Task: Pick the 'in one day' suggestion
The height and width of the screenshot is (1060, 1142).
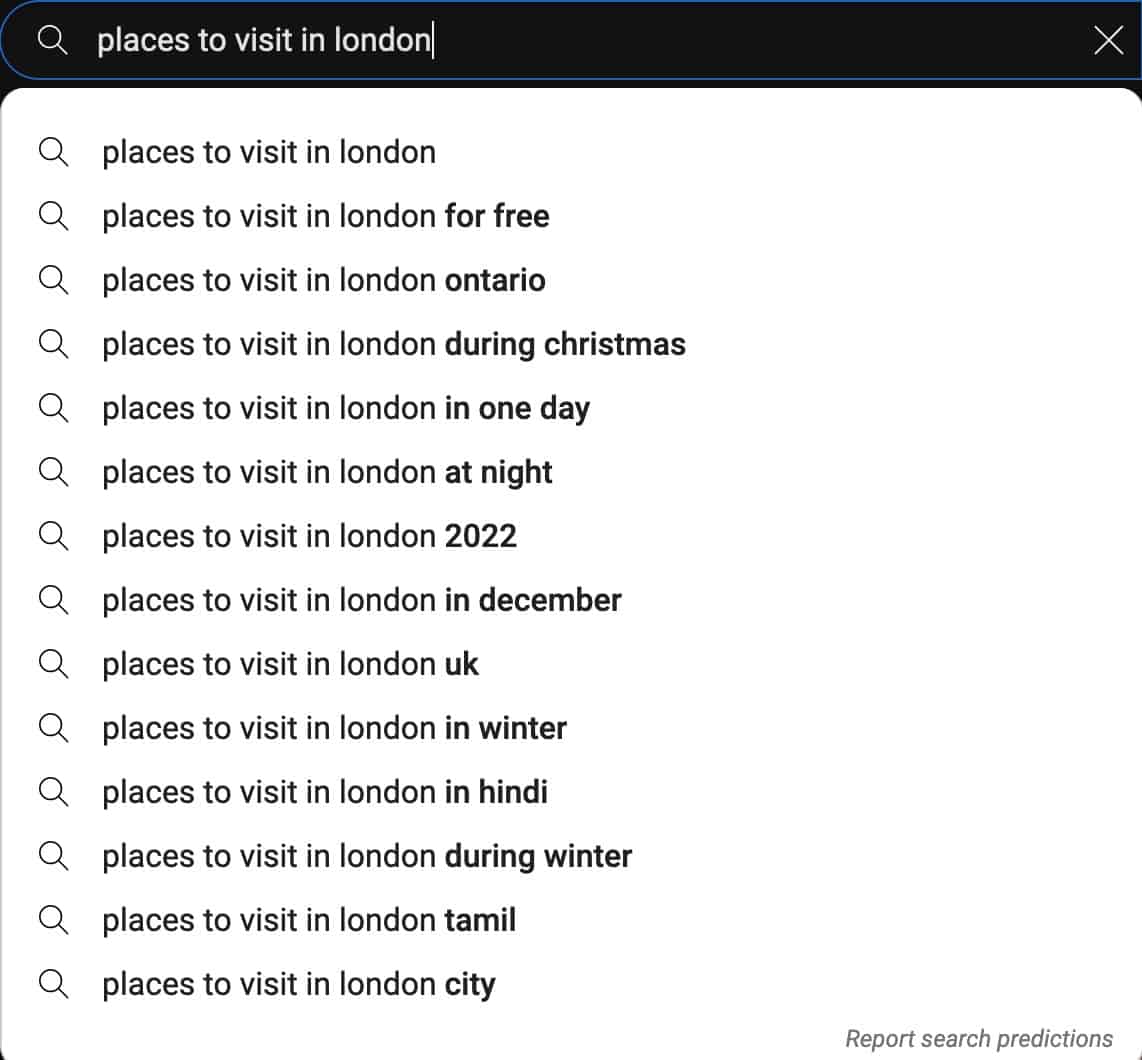Action: tap(571, 408)
